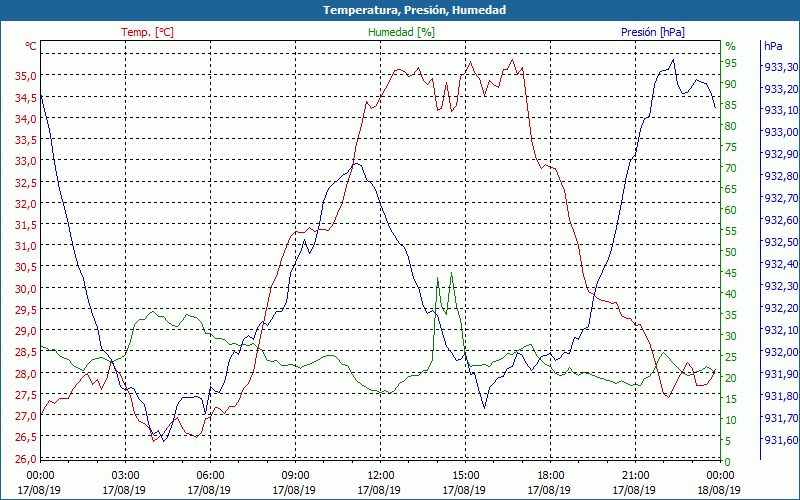Screen dimensions: 800x500
Task: Click the 03:00 time axis label
Action: 125,476
